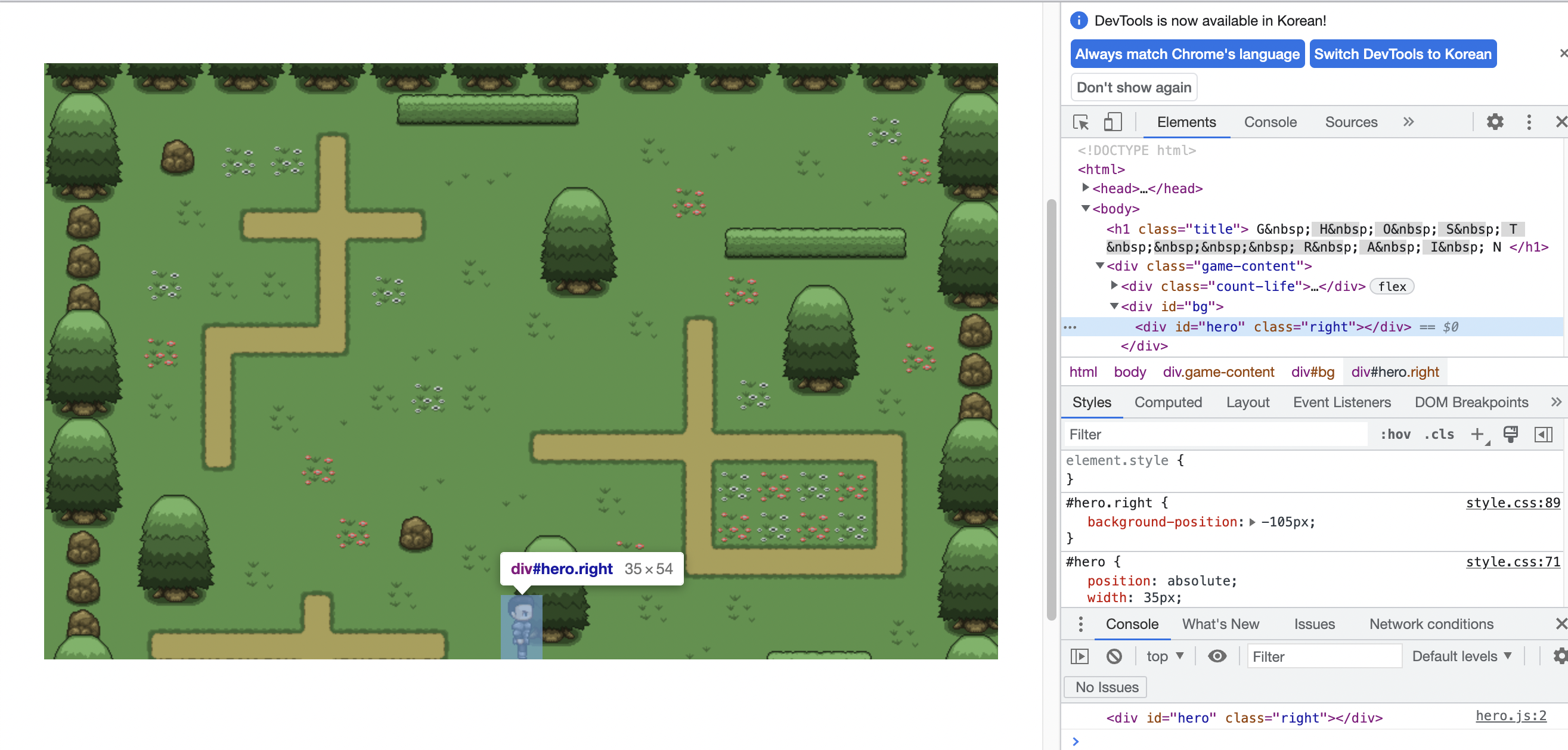Show more style sub-tabs chevron

(1556, 402)
